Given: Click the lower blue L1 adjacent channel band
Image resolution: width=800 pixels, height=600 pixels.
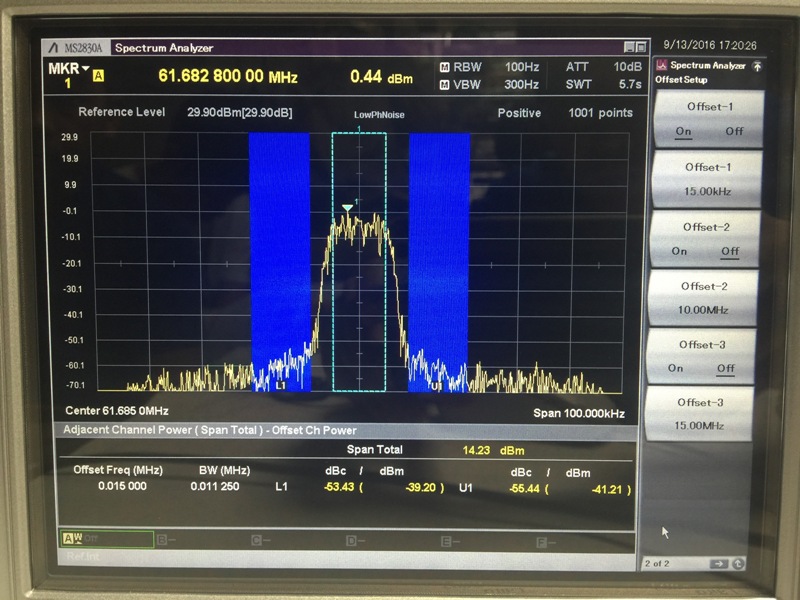Looking at the screenshot, I should pos(280,260).
